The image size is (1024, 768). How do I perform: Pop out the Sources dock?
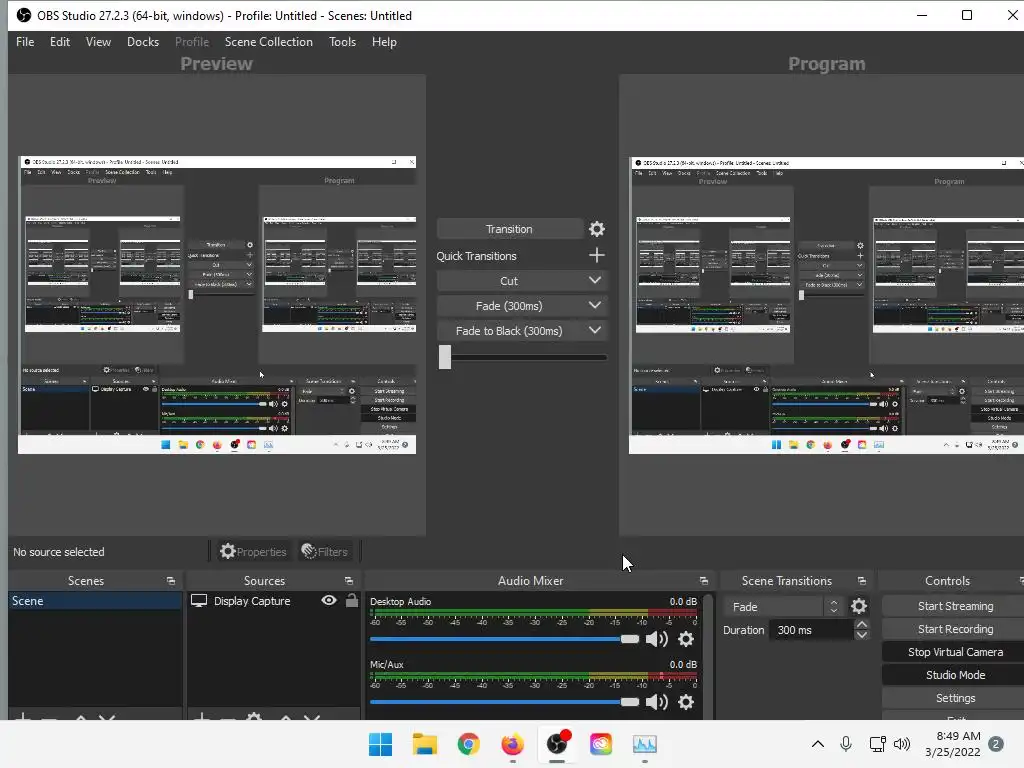(x=349, y=581)
